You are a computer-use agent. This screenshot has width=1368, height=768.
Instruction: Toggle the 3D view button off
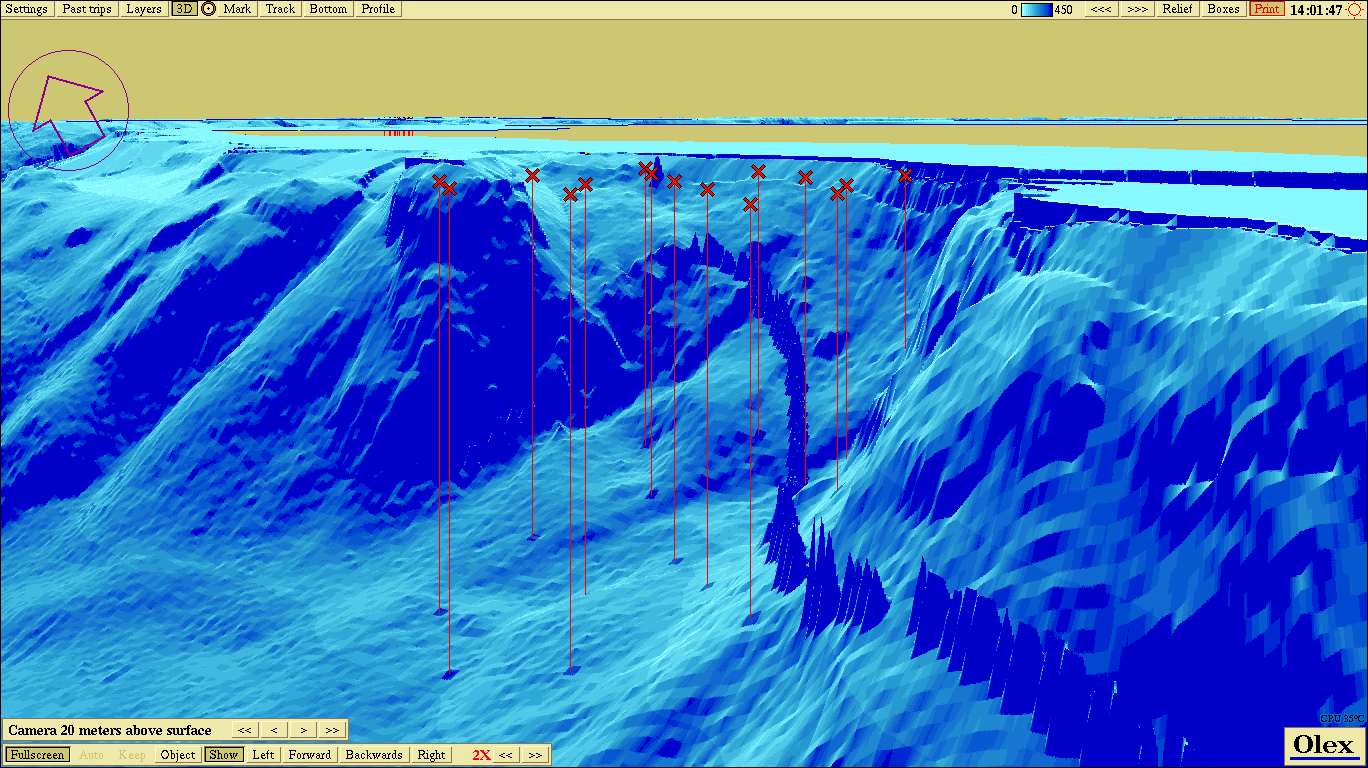[x=184, y=9]
